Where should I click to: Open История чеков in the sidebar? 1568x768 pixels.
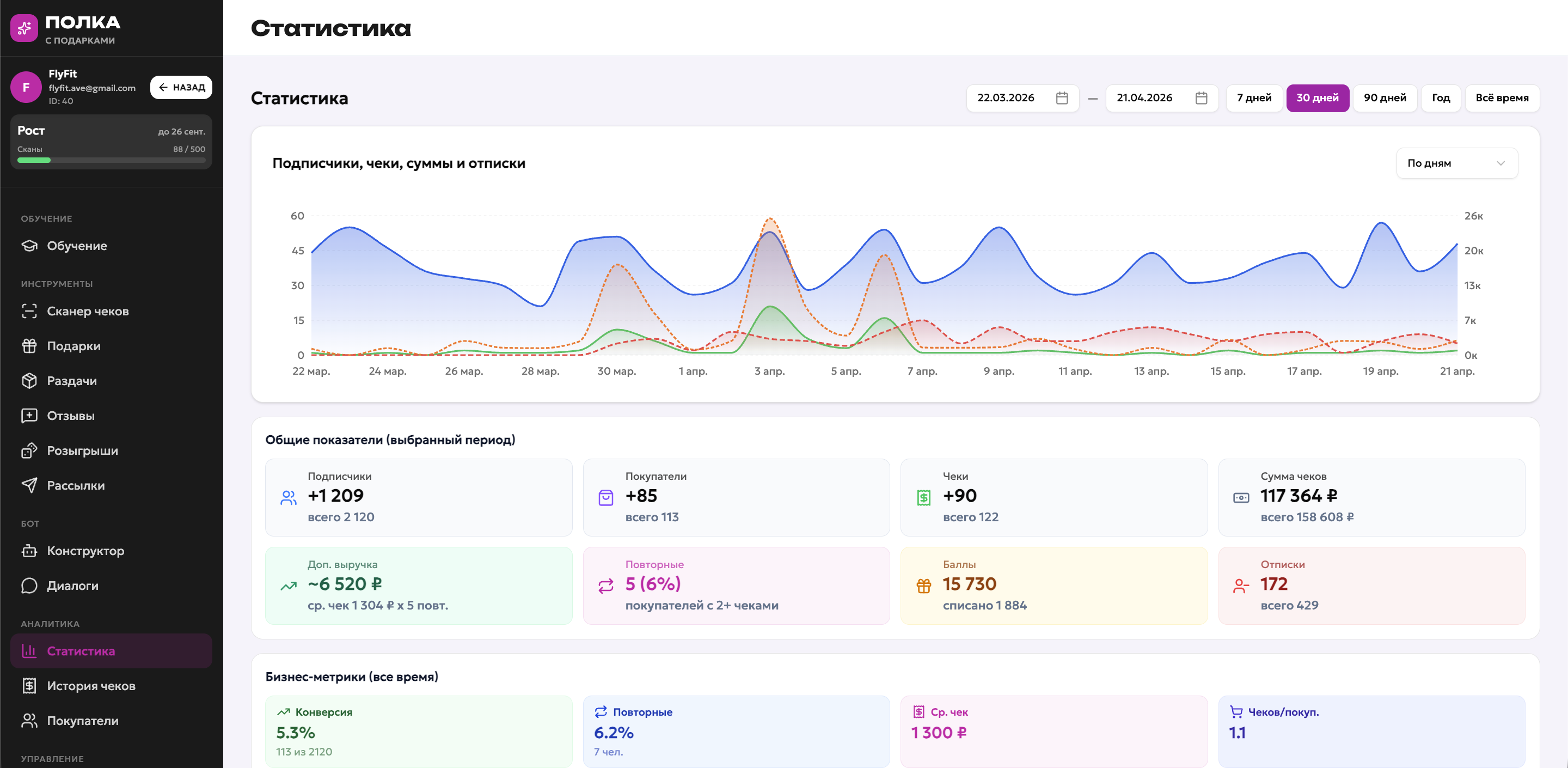(91, 686)
